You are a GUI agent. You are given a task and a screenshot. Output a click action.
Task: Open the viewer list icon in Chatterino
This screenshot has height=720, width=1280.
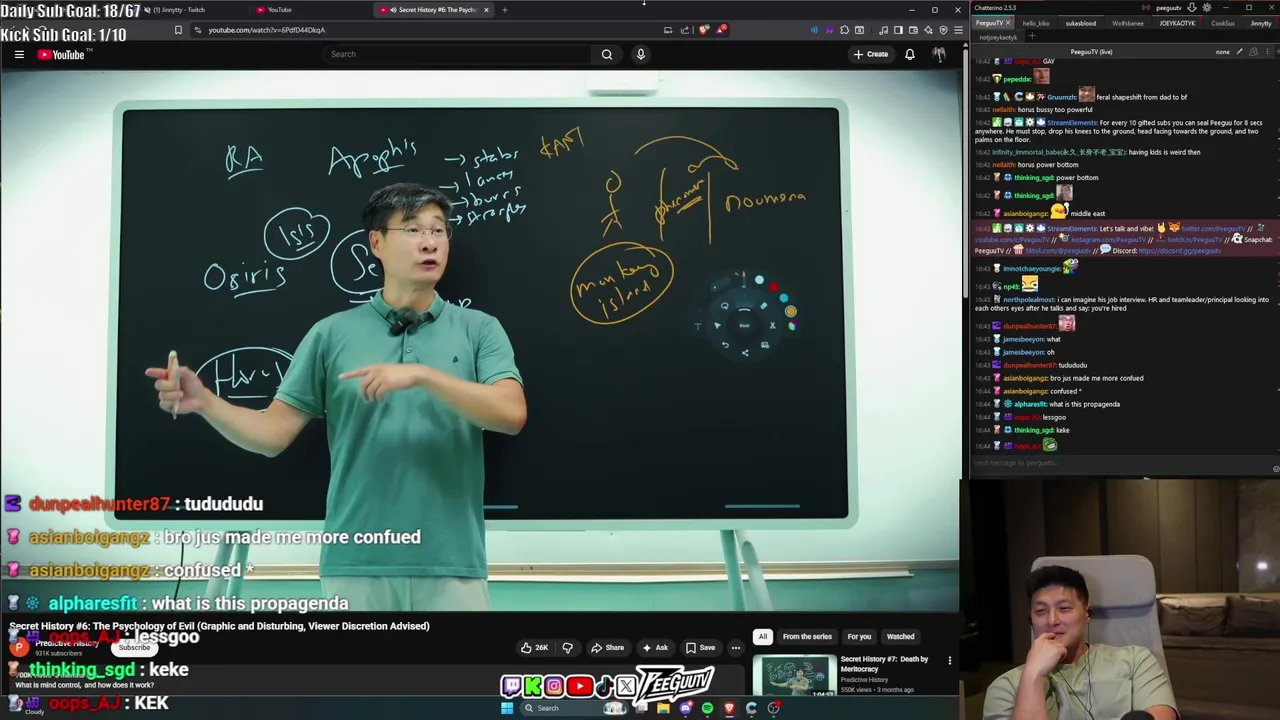coord(1254,52)
